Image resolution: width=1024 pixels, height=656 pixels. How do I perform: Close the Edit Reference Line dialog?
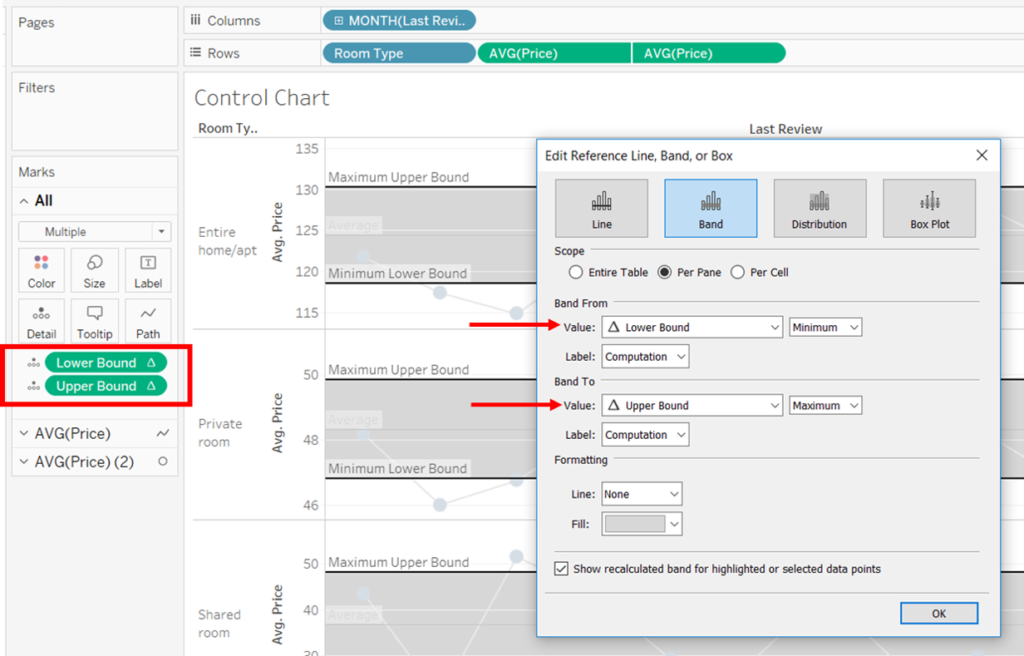981,155
